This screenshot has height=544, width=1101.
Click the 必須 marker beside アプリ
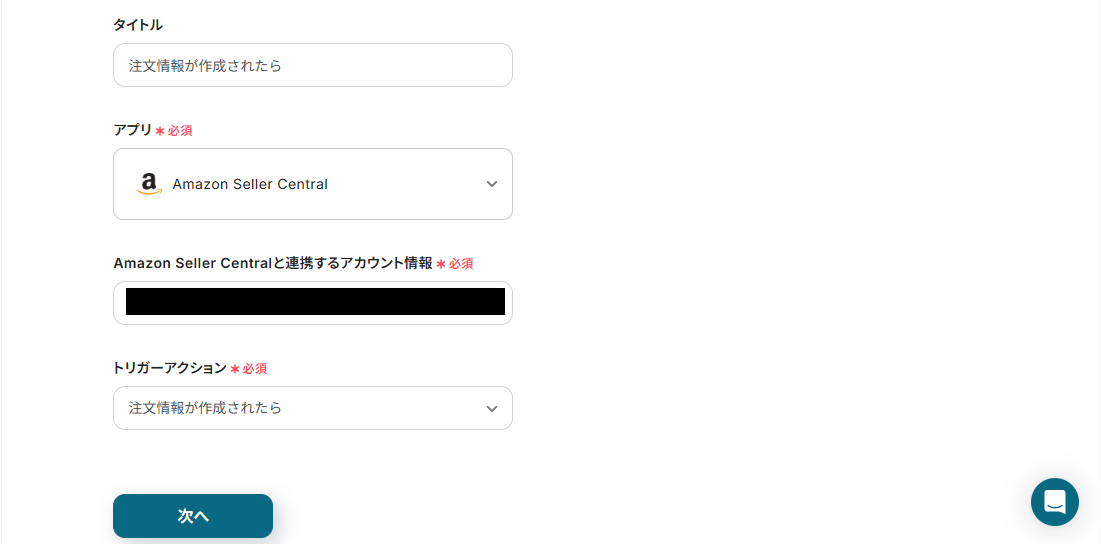click(x=180, y=131)
